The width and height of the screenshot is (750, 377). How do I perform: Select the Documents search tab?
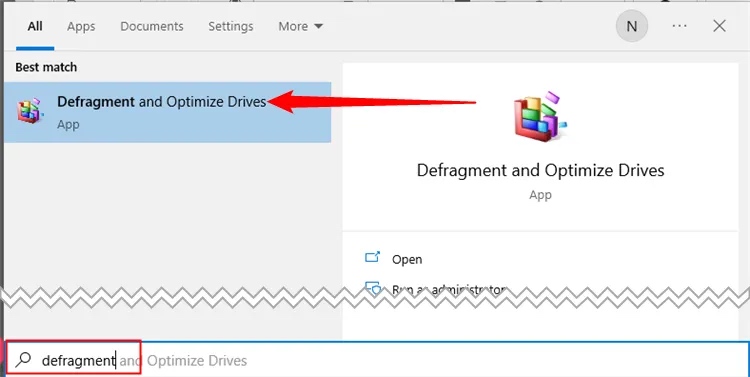152,26
